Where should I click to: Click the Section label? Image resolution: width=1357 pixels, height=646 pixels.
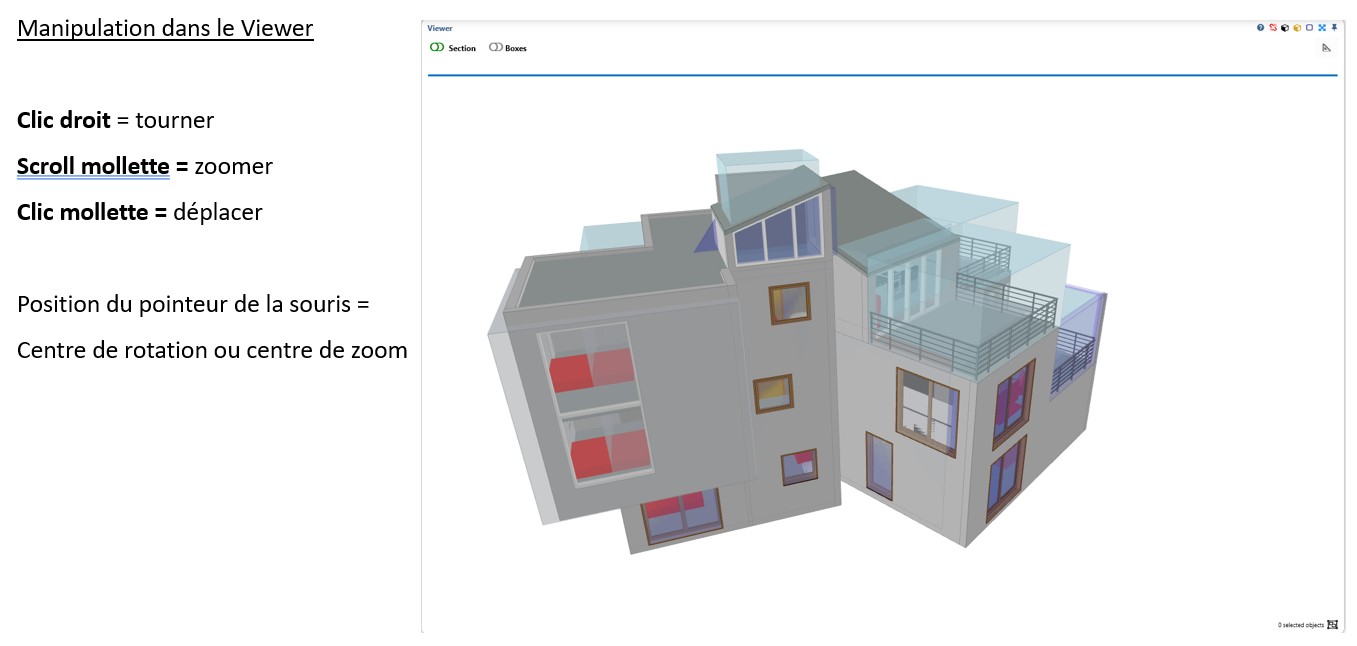tap(462, 49)
